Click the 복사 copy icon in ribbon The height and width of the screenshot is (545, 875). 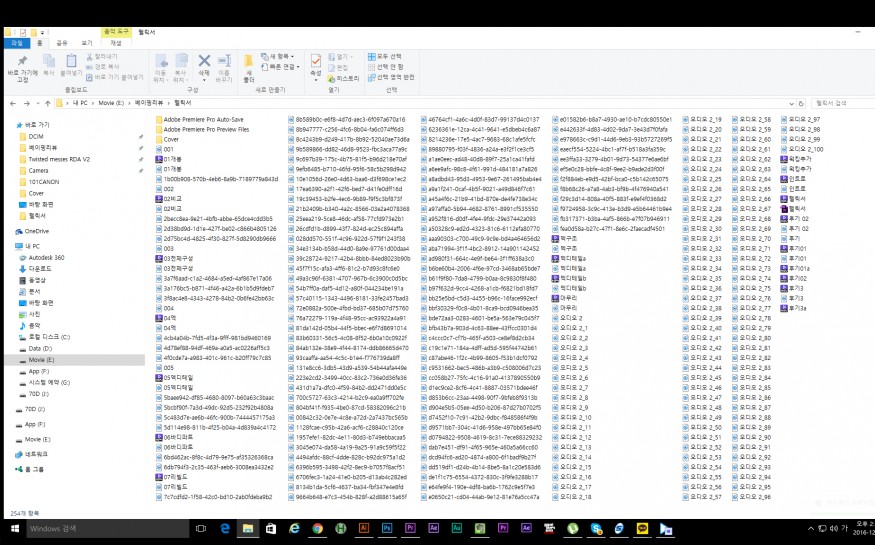click(x=50, y=62)
